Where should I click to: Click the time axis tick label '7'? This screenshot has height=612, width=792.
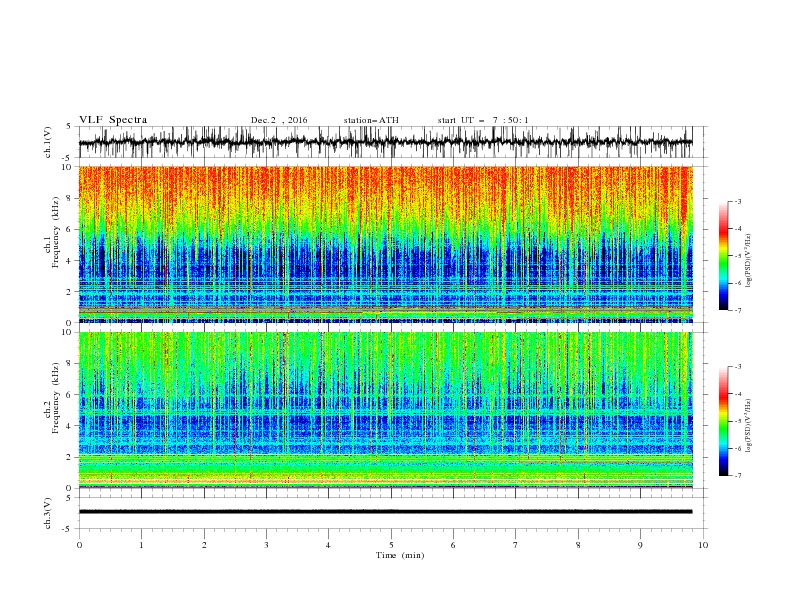(x=516, y=545)
